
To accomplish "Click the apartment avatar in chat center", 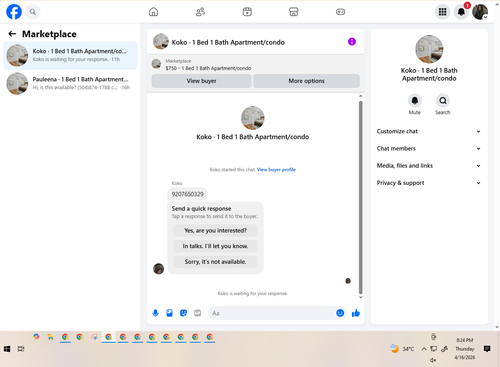I will point(253,118).
